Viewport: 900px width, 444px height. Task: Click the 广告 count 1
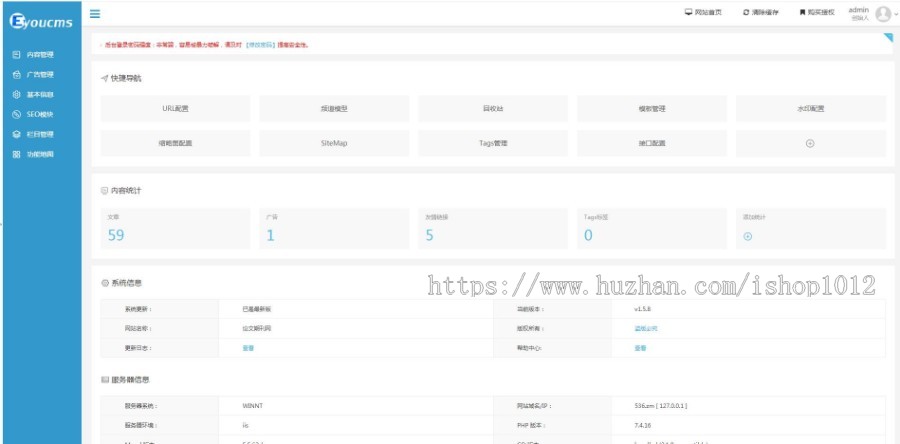click(x=270, y=235)
